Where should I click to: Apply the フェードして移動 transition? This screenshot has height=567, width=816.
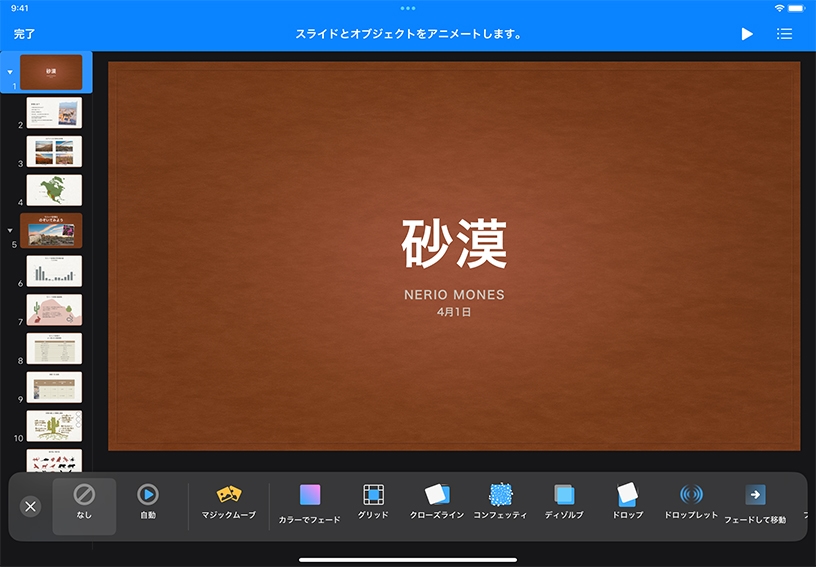pyautogui.click(x=755, y=504)
